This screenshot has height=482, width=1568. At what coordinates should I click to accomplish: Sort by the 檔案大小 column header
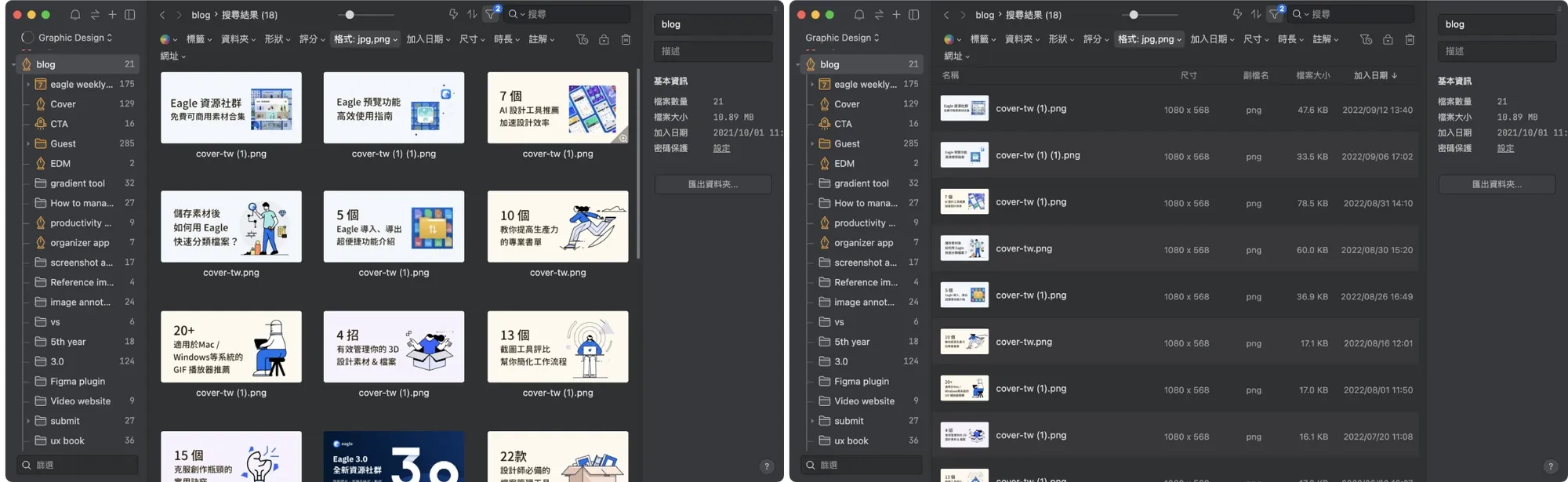(1313, 76)
